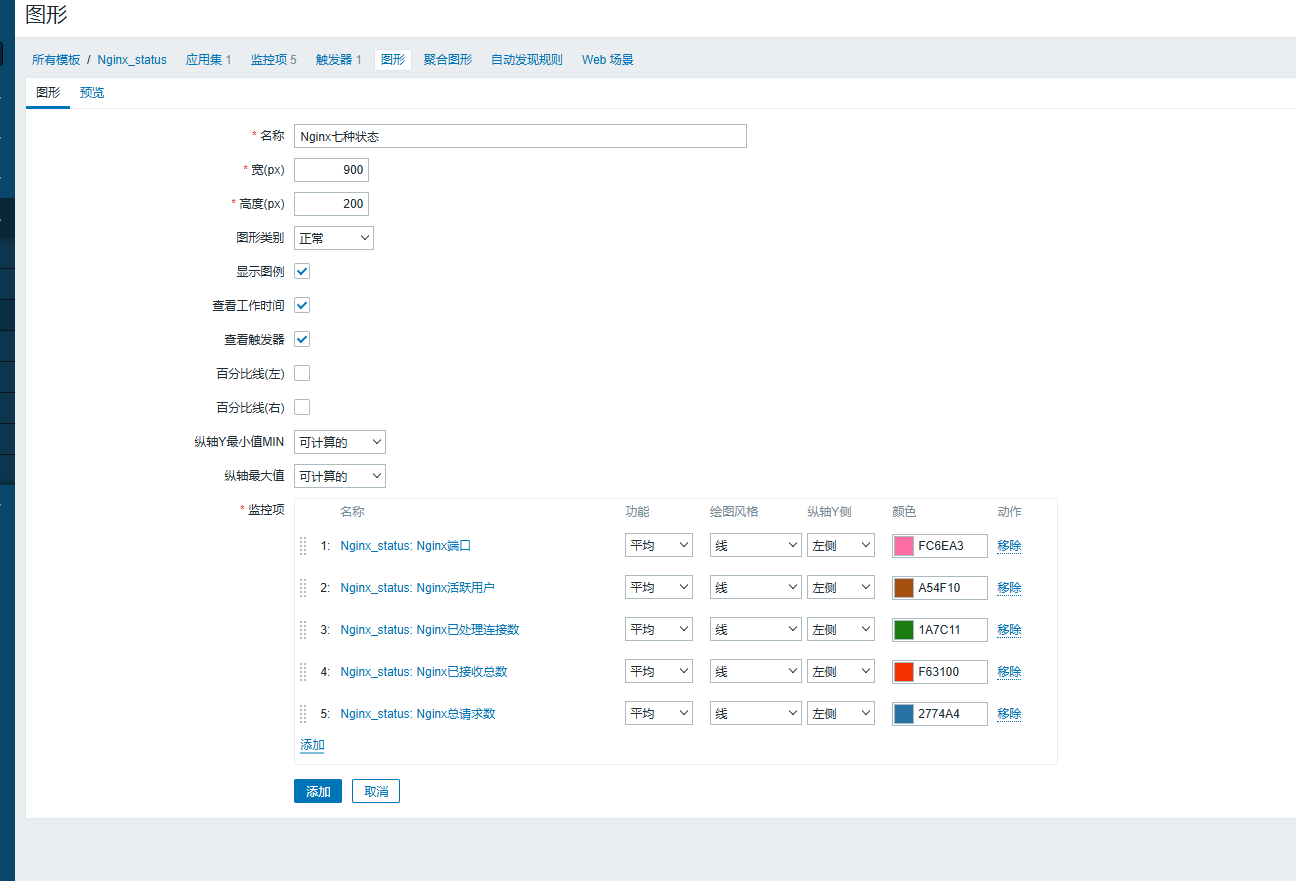Viewport: 1296px width, 881px height.
Task: Open the Nginx_status: Nginx活跃用户 item link
Action: 417,588
